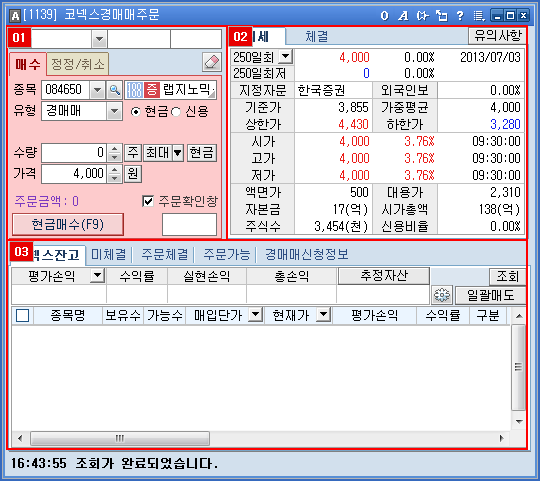The height and width of the screenshot is (481, 540).
Task: Expand the 경매매 order type dropdown
Action: point(114,111)
